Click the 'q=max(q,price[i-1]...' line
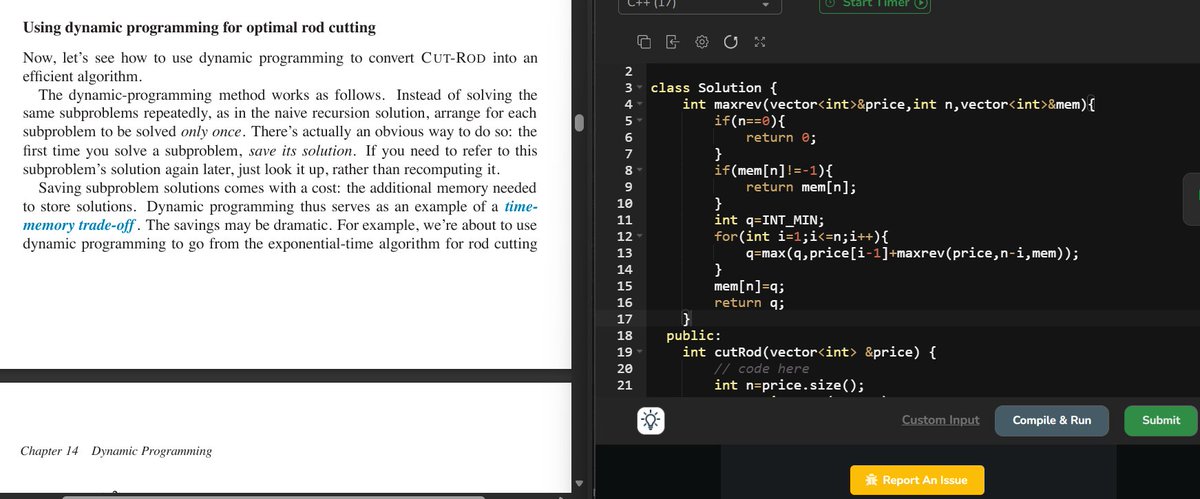Screen dimensions: 1200x499 tap(912, 253)
